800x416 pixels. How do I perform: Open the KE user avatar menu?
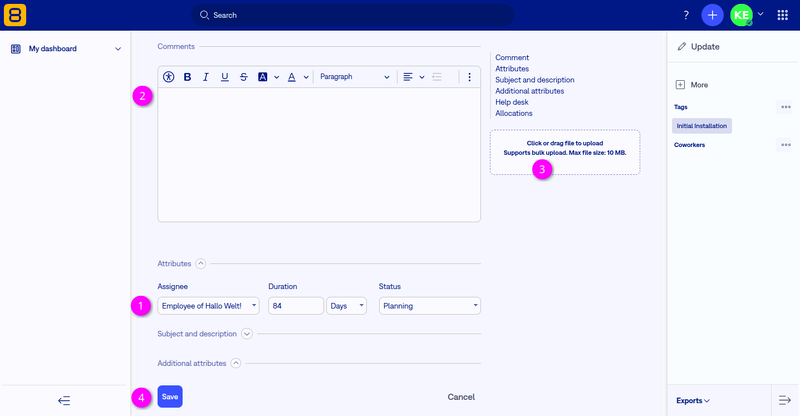coord(741,15)
